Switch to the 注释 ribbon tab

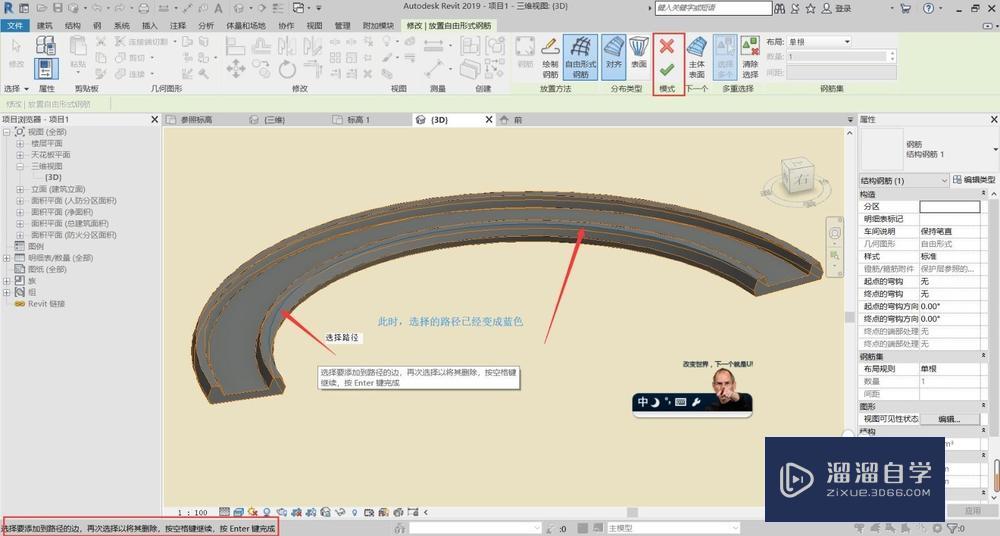(178, 26)
